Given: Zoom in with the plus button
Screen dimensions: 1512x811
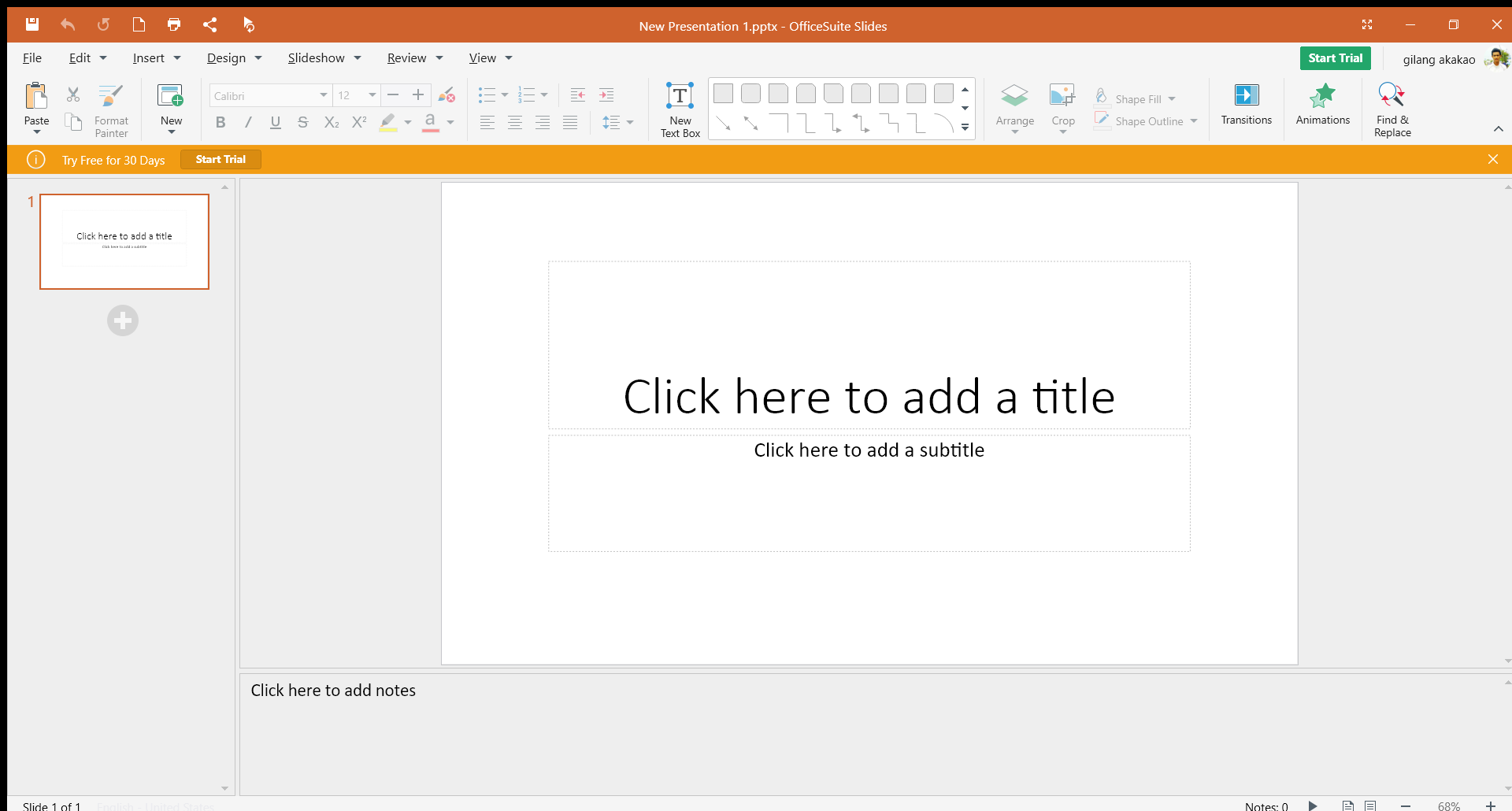Looking at the screenshot, I should click(1490, 805).
